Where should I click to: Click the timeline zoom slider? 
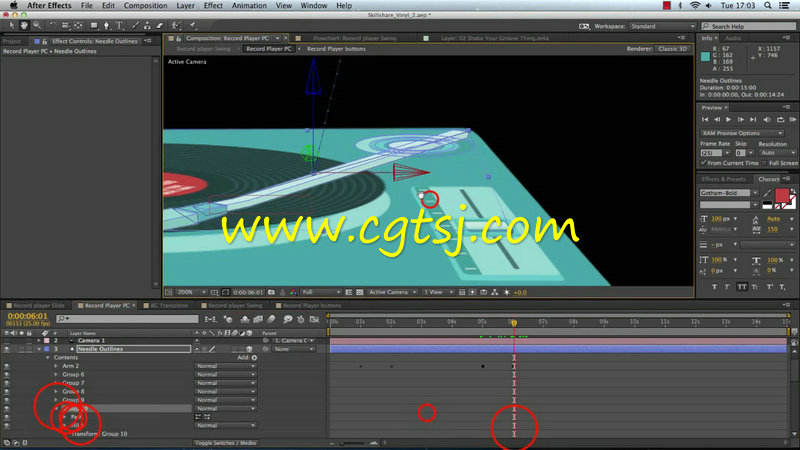coord(352,443)
